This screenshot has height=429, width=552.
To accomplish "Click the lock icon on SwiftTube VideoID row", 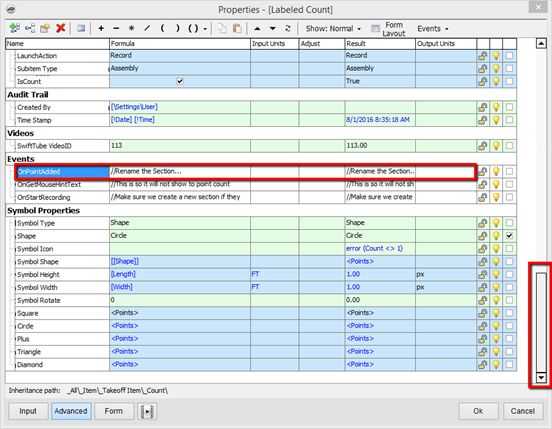I will (x=482, y=146).
